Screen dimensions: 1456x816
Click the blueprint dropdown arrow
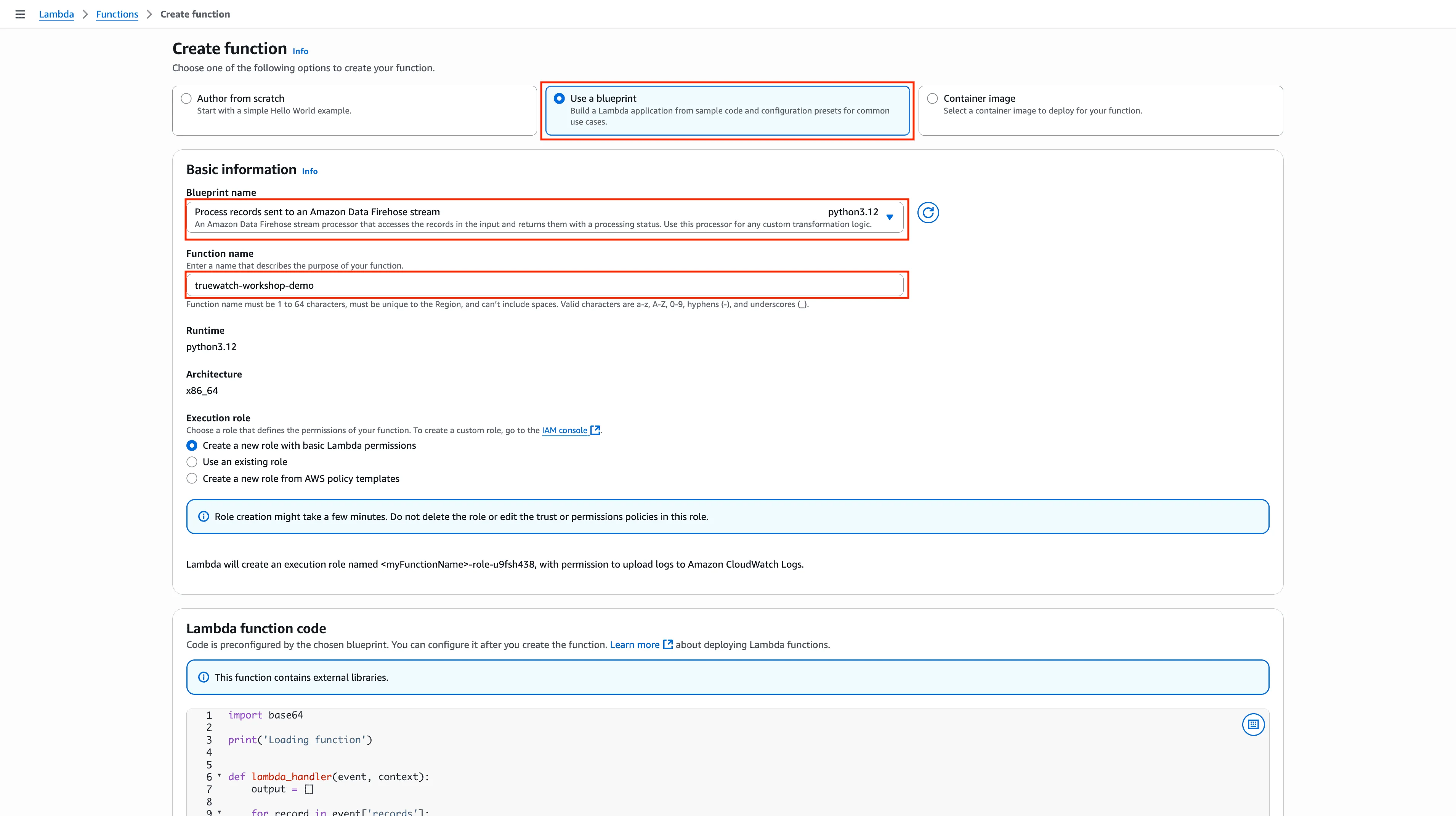[x=890, y=217]
